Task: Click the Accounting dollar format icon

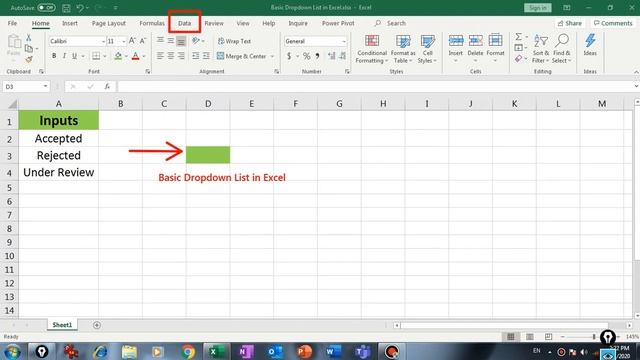Action: pyautogui.click(x=289, y=56)
